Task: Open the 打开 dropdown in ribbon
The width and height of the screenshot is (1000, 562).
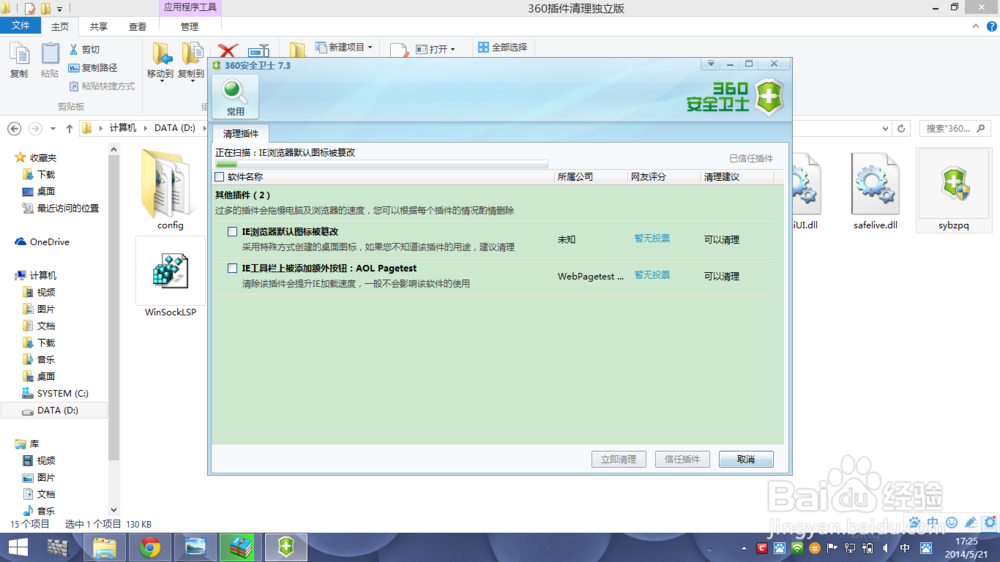Action: [x=436, y=49]
